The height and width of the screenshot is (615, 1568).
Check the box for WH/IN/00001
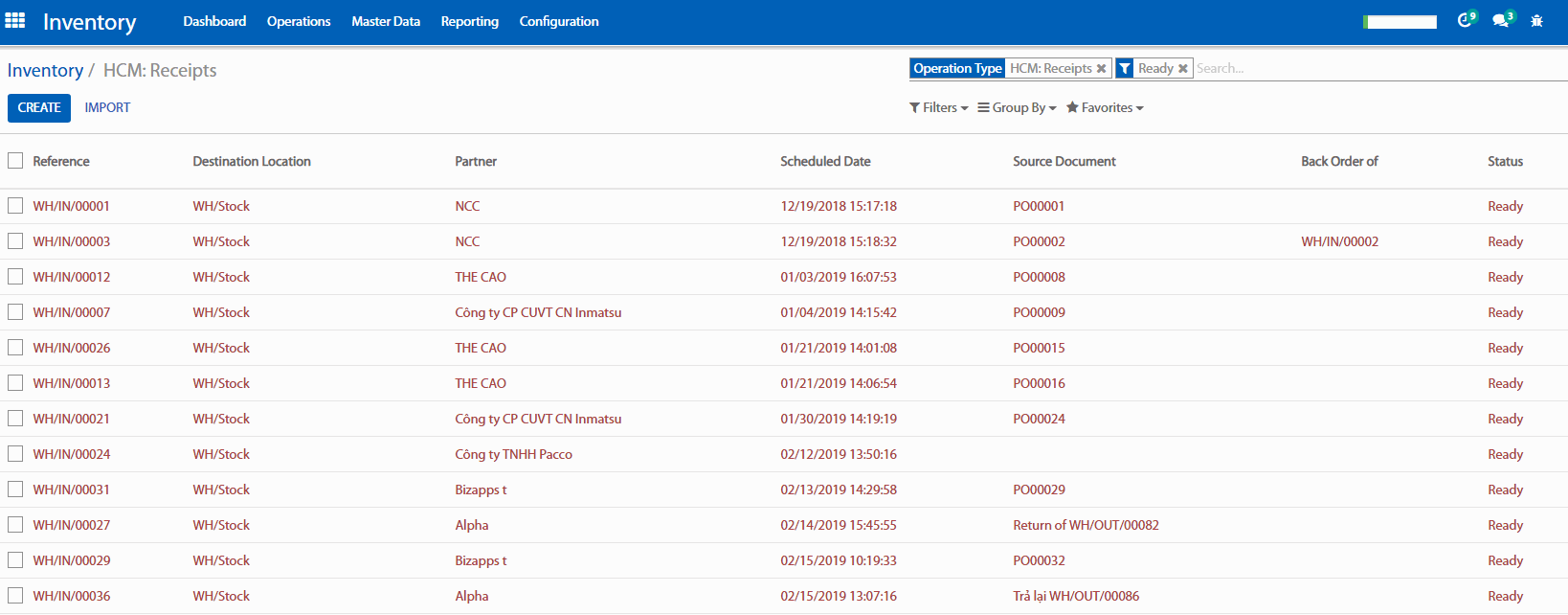[15, 206]
